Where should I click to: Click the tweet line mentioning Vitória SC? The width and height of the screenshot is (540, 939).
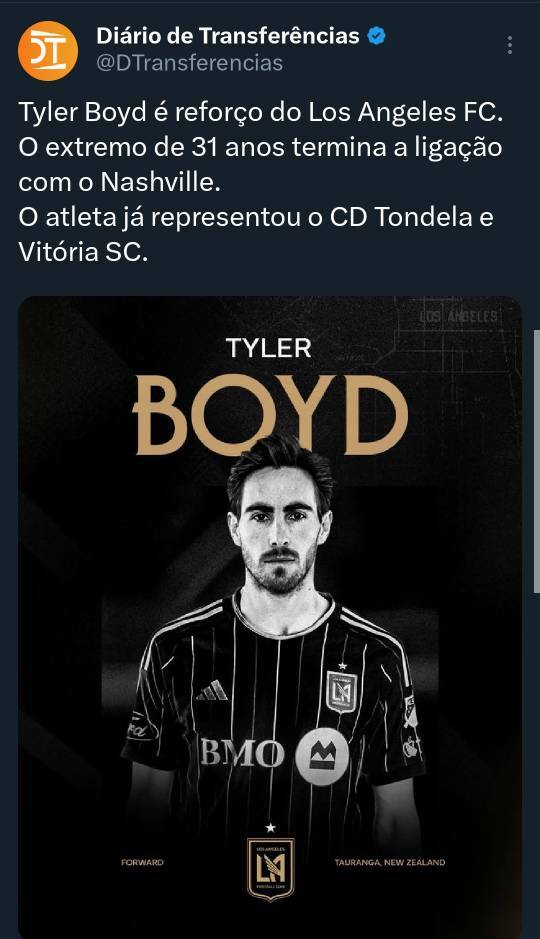(83, 252)
